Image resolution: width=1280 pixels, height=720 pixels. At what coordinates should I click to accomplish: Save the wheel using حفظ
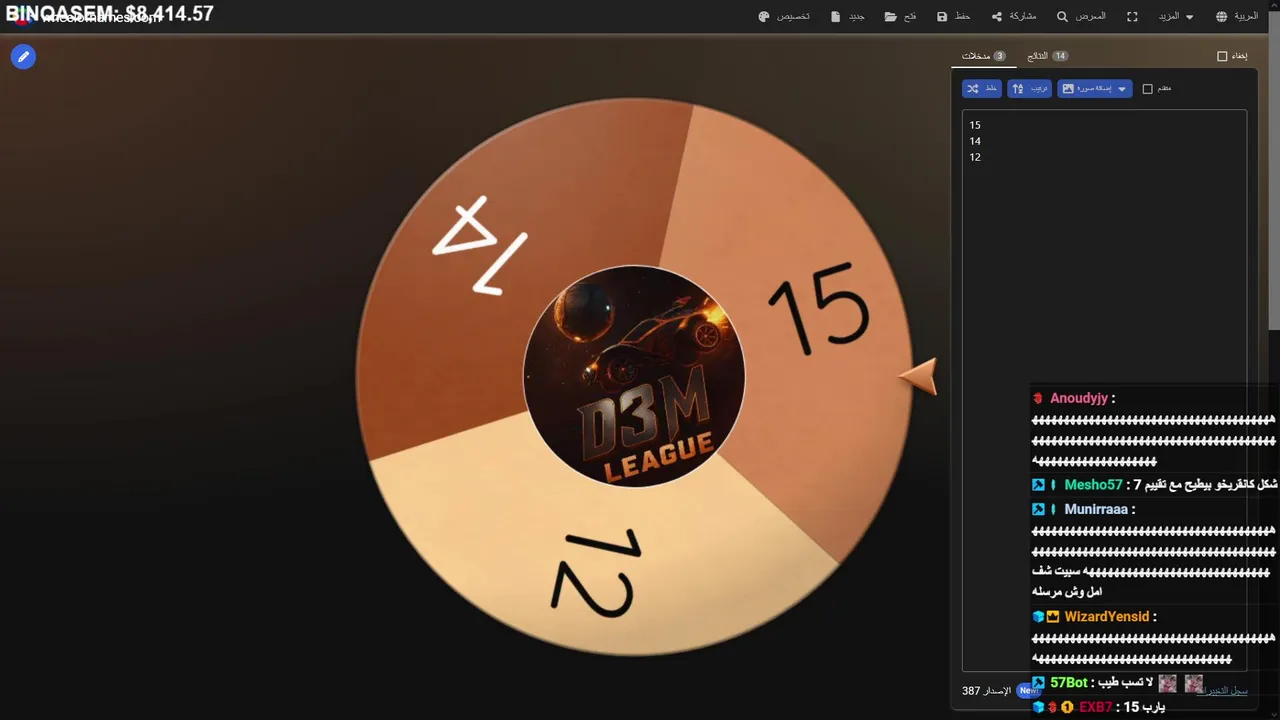[954, 17]
